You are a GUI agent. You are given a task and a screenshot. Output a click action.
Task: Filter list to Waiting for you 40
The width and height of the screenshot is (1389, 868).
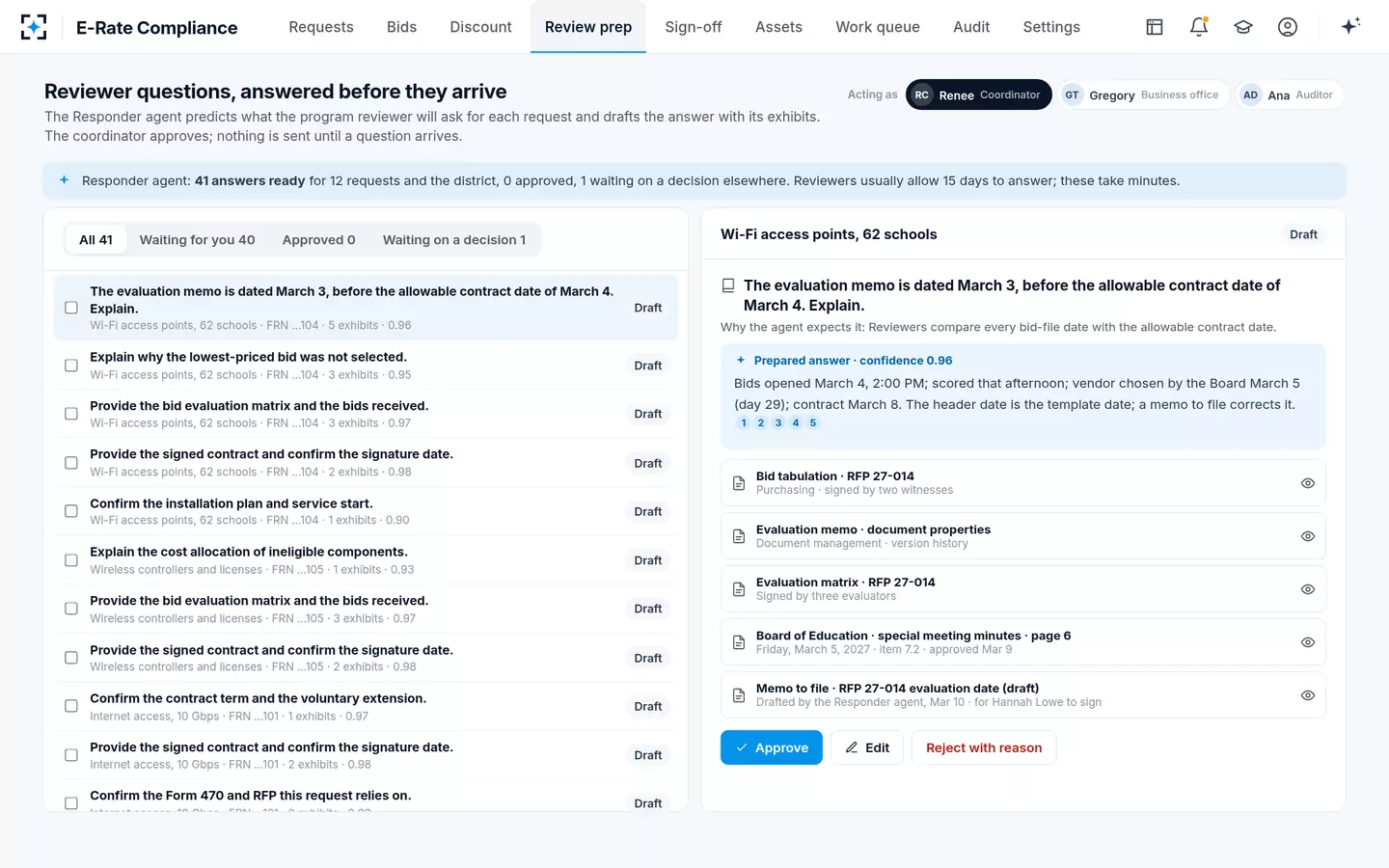[x=198, y=240]
